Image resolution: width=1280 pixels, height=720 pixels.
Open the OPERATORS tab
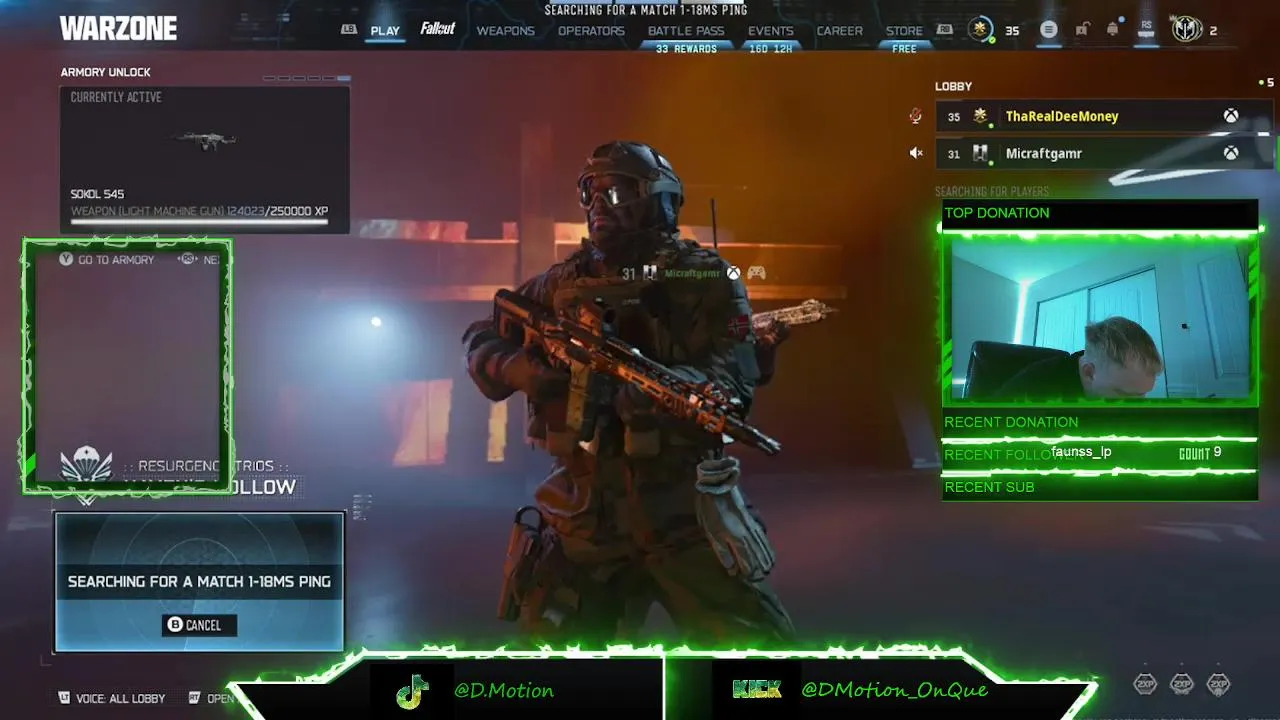tap(591, 31)
